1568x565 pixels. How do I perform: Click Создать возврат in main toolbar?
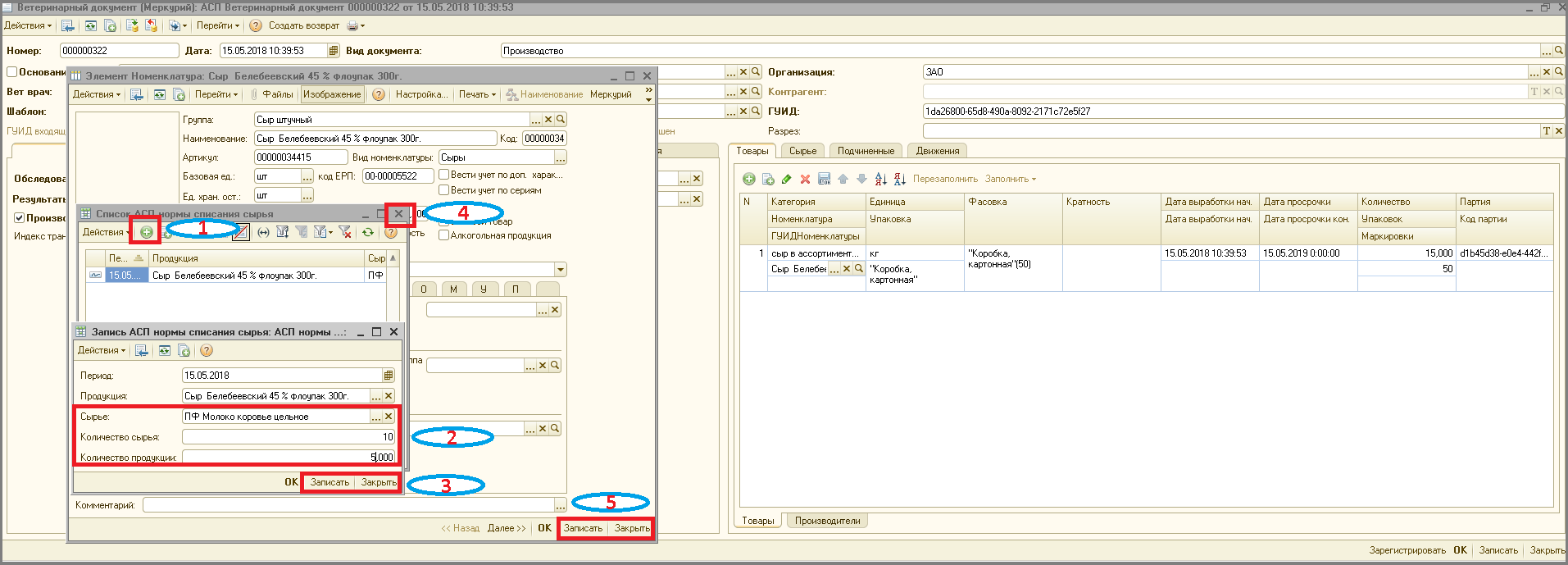[x=304, y=25]
